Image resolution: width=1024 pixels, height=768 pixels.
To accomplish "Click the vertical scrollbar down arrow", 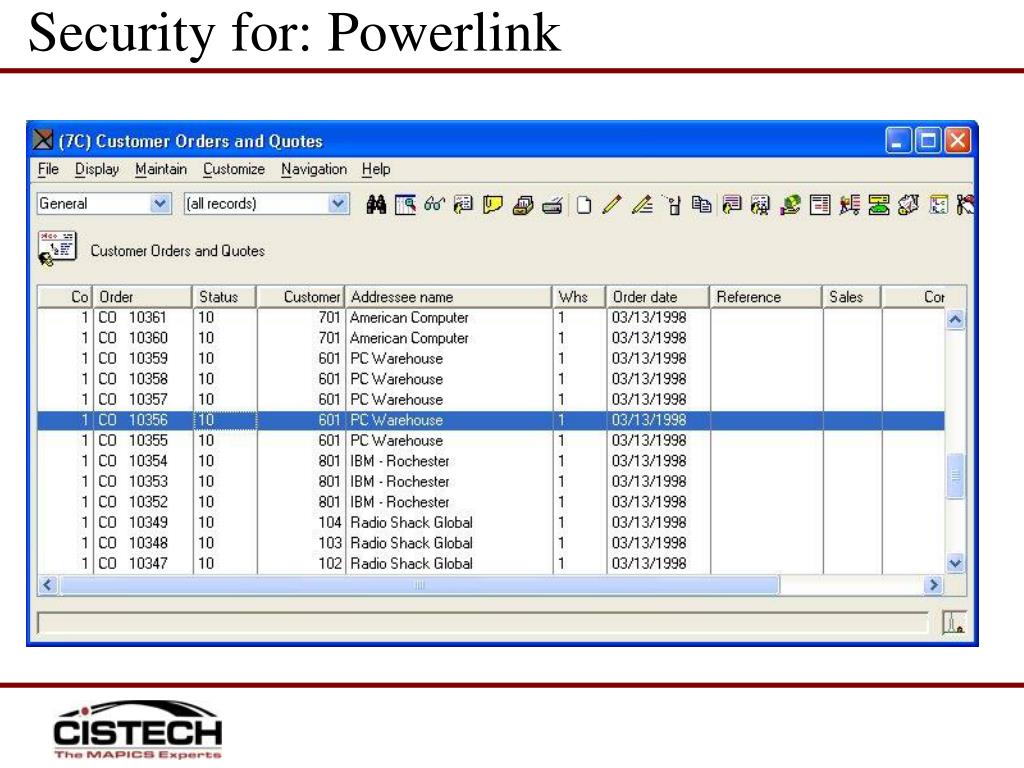I will click(955, 563).
